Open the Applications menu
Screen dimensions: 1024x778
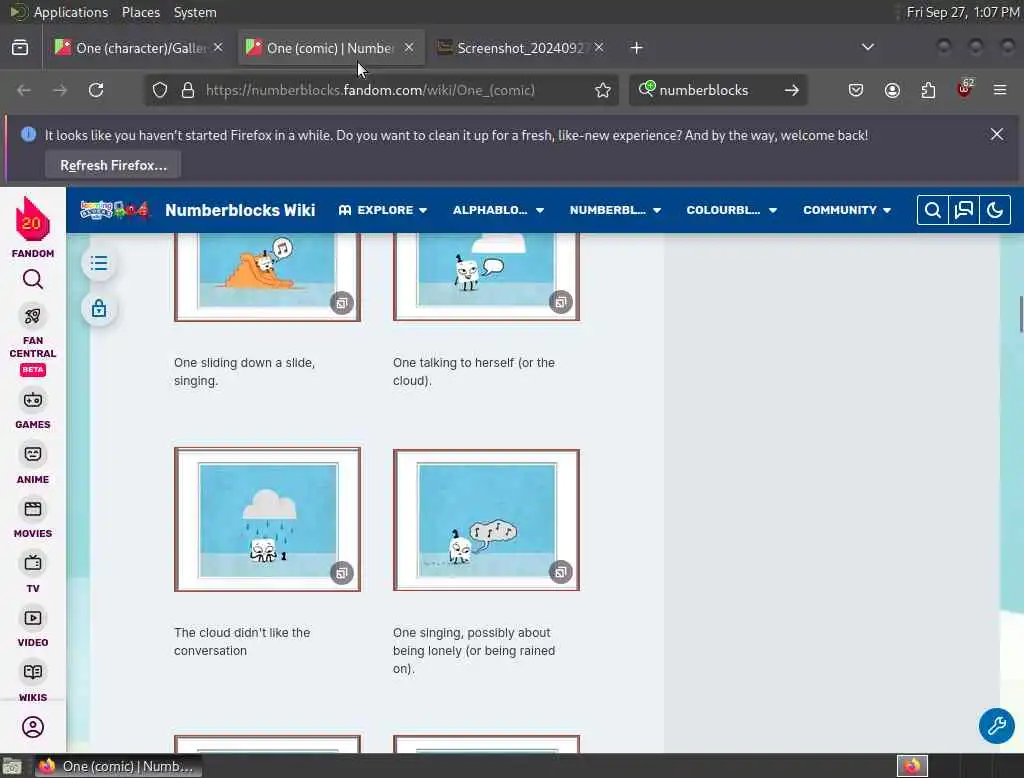point(71,12)
